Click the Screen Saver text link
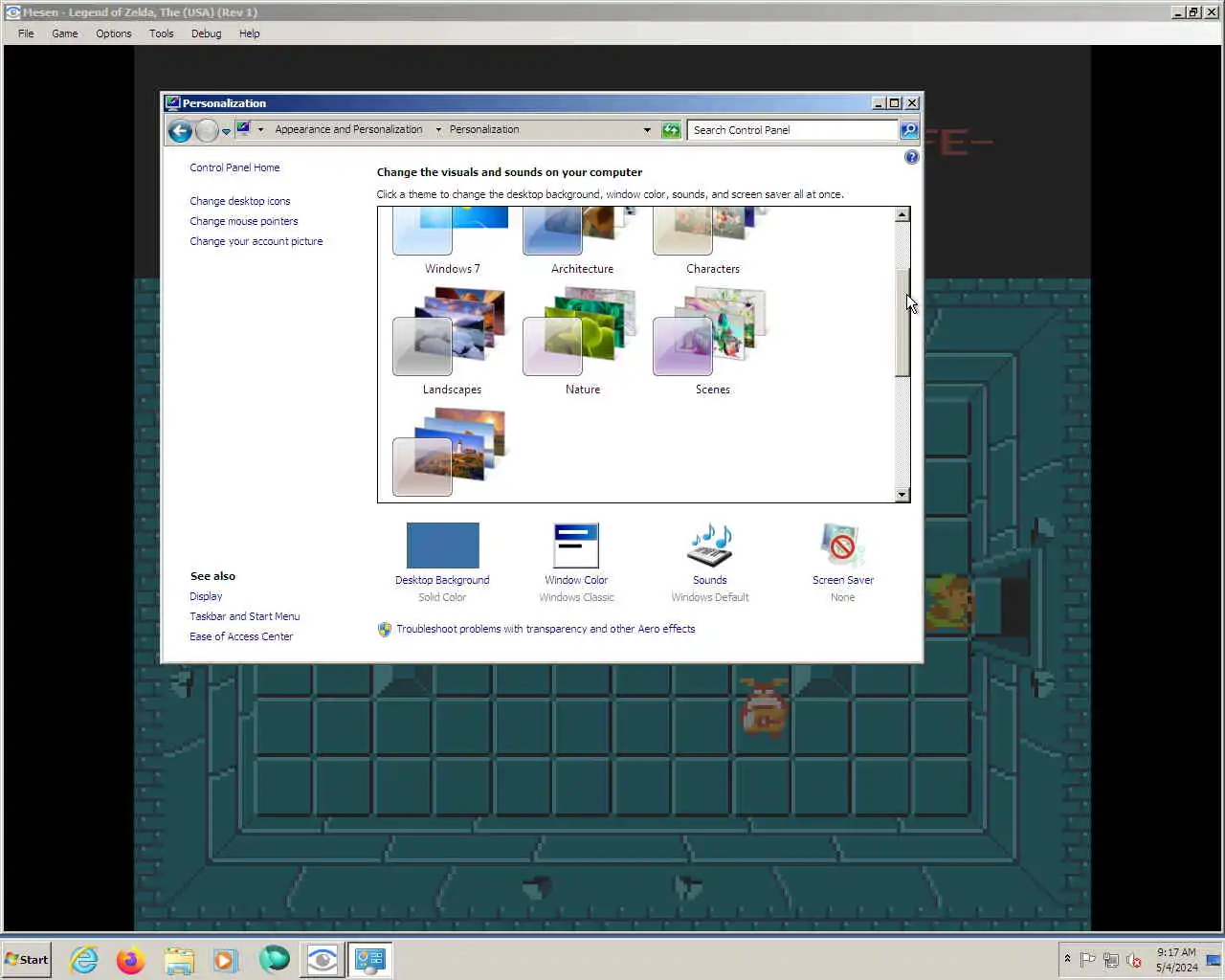 (x=842, y=580)
